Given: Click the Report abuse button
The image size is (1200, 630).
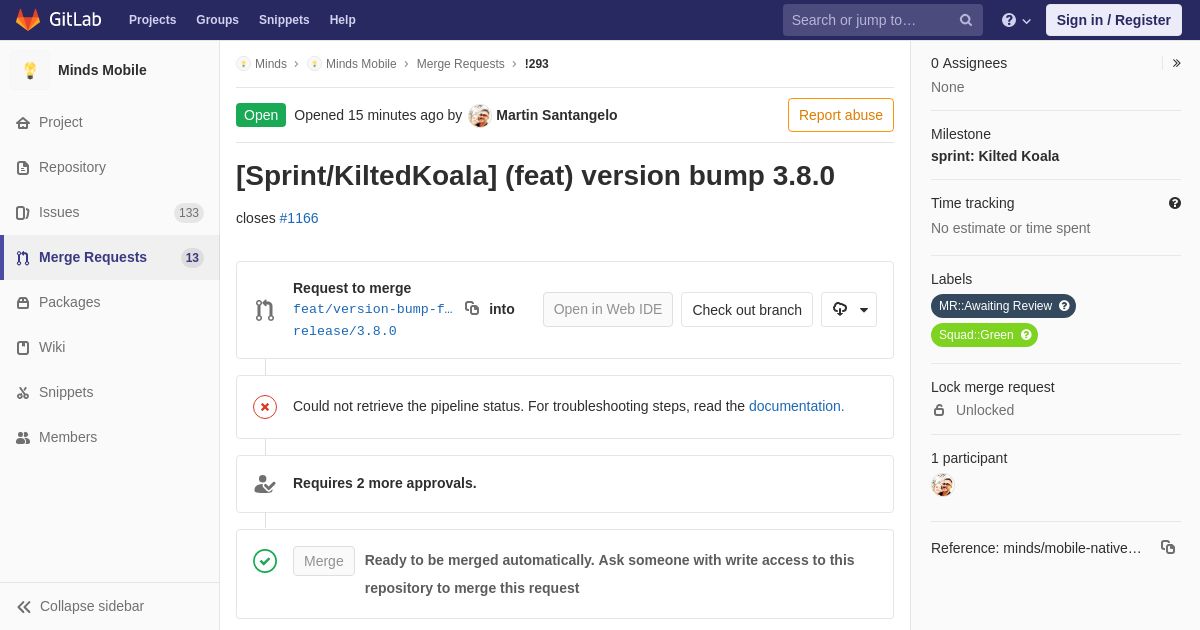Looking at the screenshot, I should click(840, 115).
